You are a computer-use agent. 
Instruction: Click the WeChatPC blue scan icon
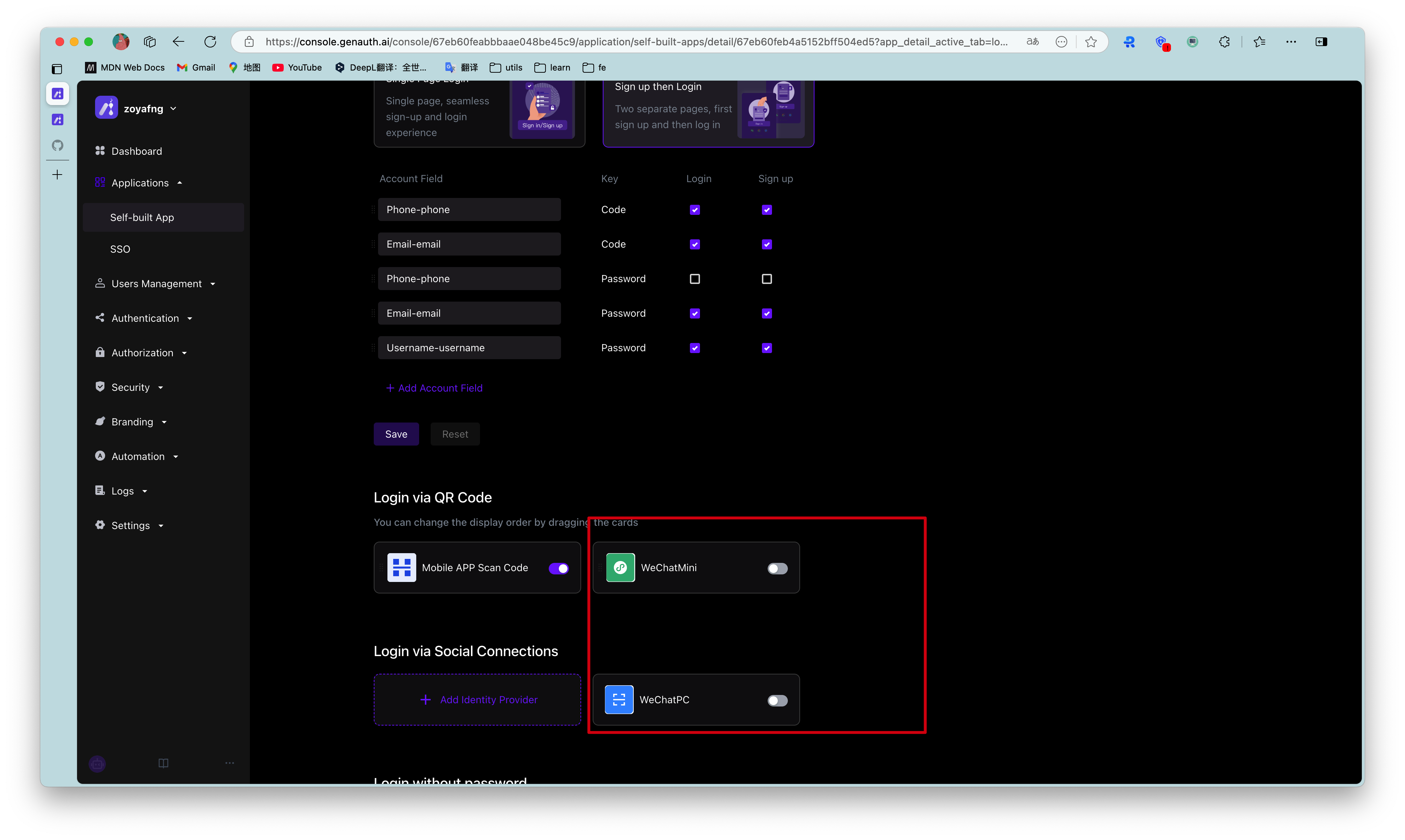tap(619, 700)
